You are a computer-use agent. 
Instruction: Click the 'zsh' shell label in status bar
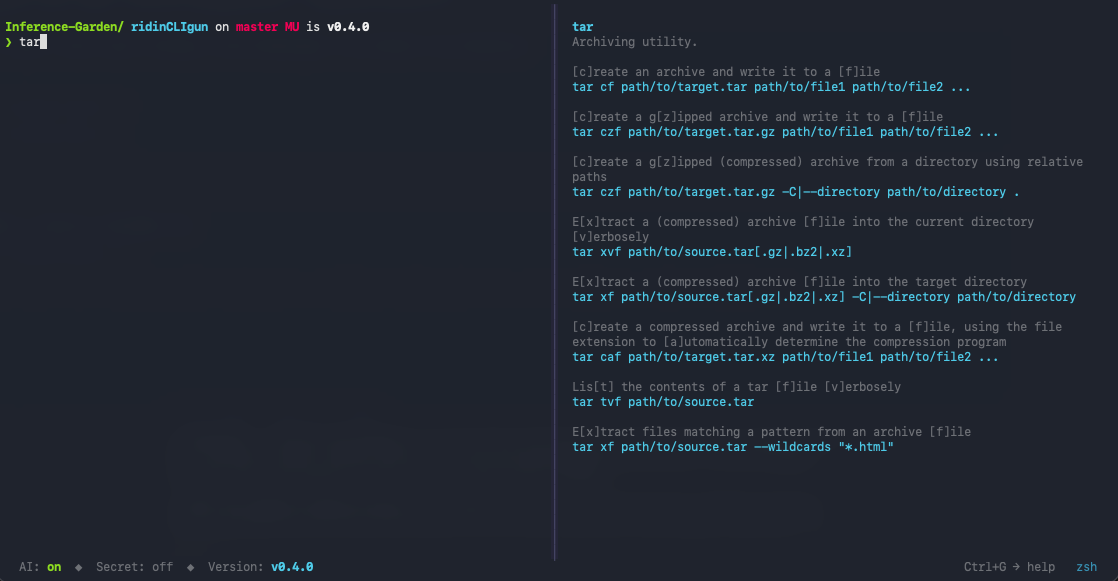1087,567
